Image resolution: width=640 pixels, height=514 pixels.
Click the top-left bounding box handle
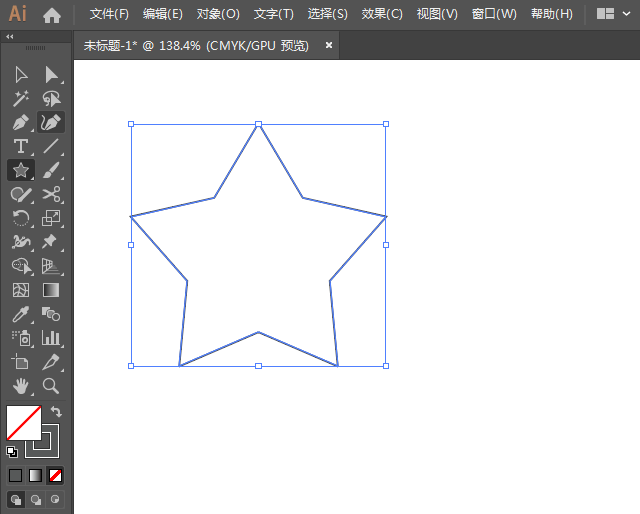point(131,124)
